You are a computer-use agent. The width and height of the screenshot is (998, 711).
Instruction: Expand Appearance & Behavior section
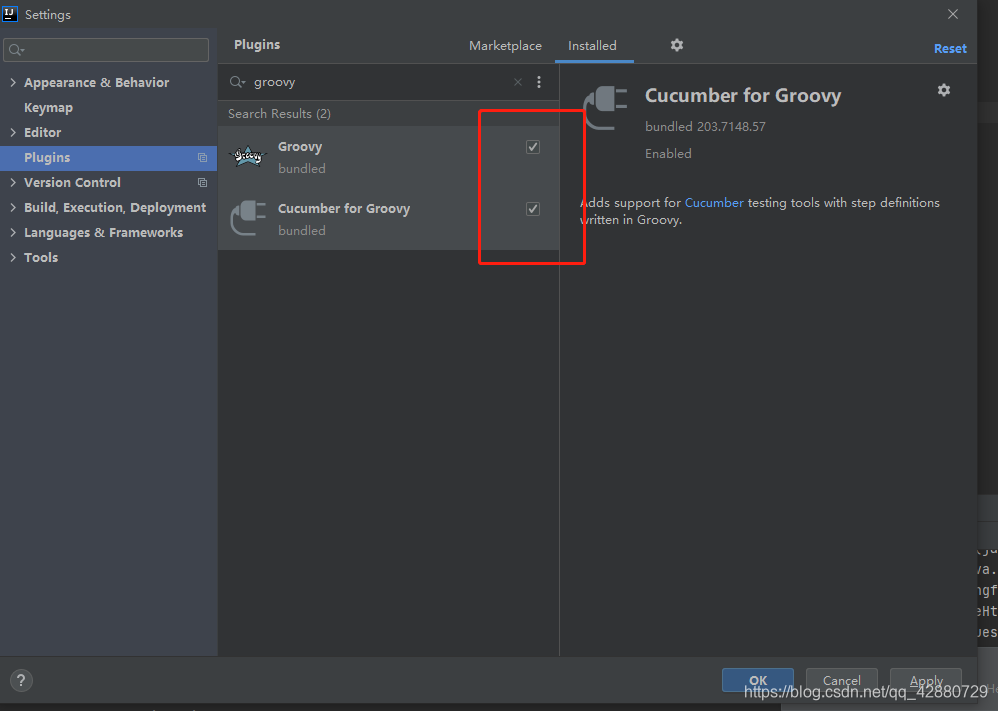point(13,82)
